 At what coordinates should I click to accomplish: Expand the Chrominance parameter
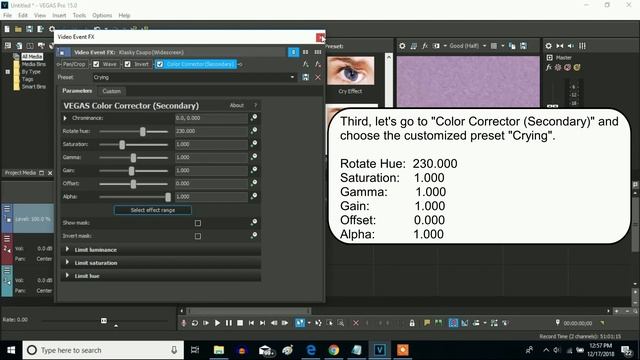[x=65, y=118]
